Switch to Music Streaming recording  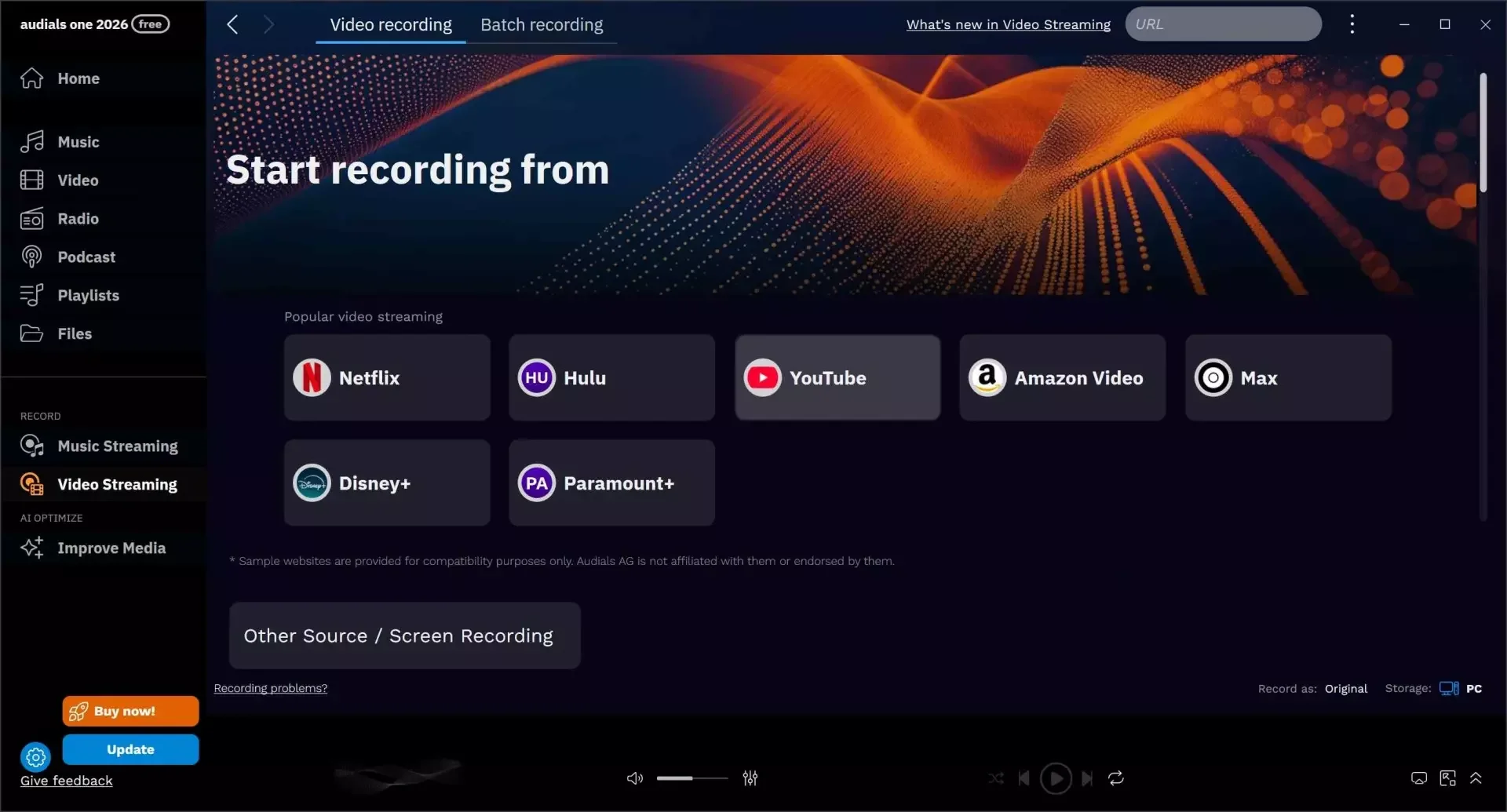coord(118,446)
